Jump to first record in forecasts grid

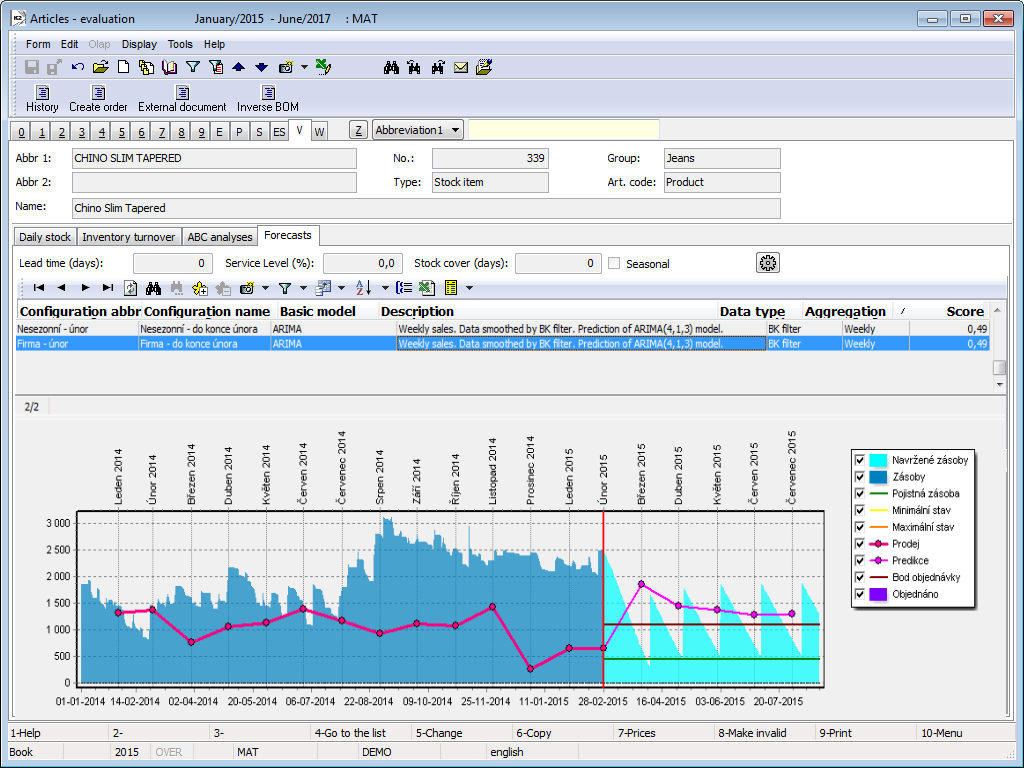pyautogui.click(x=38, y=288)
